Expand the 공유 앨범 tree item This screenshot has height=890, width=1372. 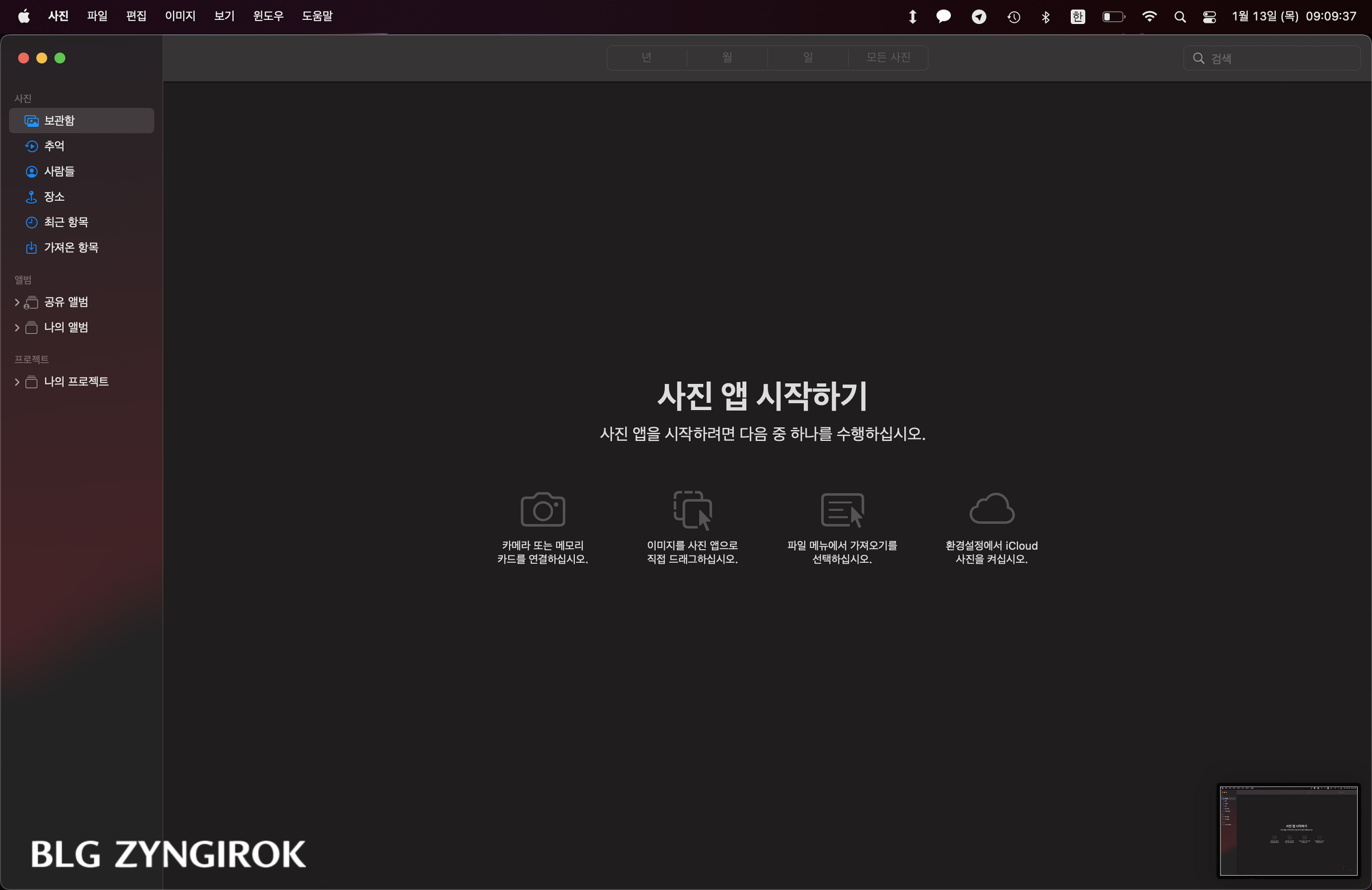tap(16, 302)
